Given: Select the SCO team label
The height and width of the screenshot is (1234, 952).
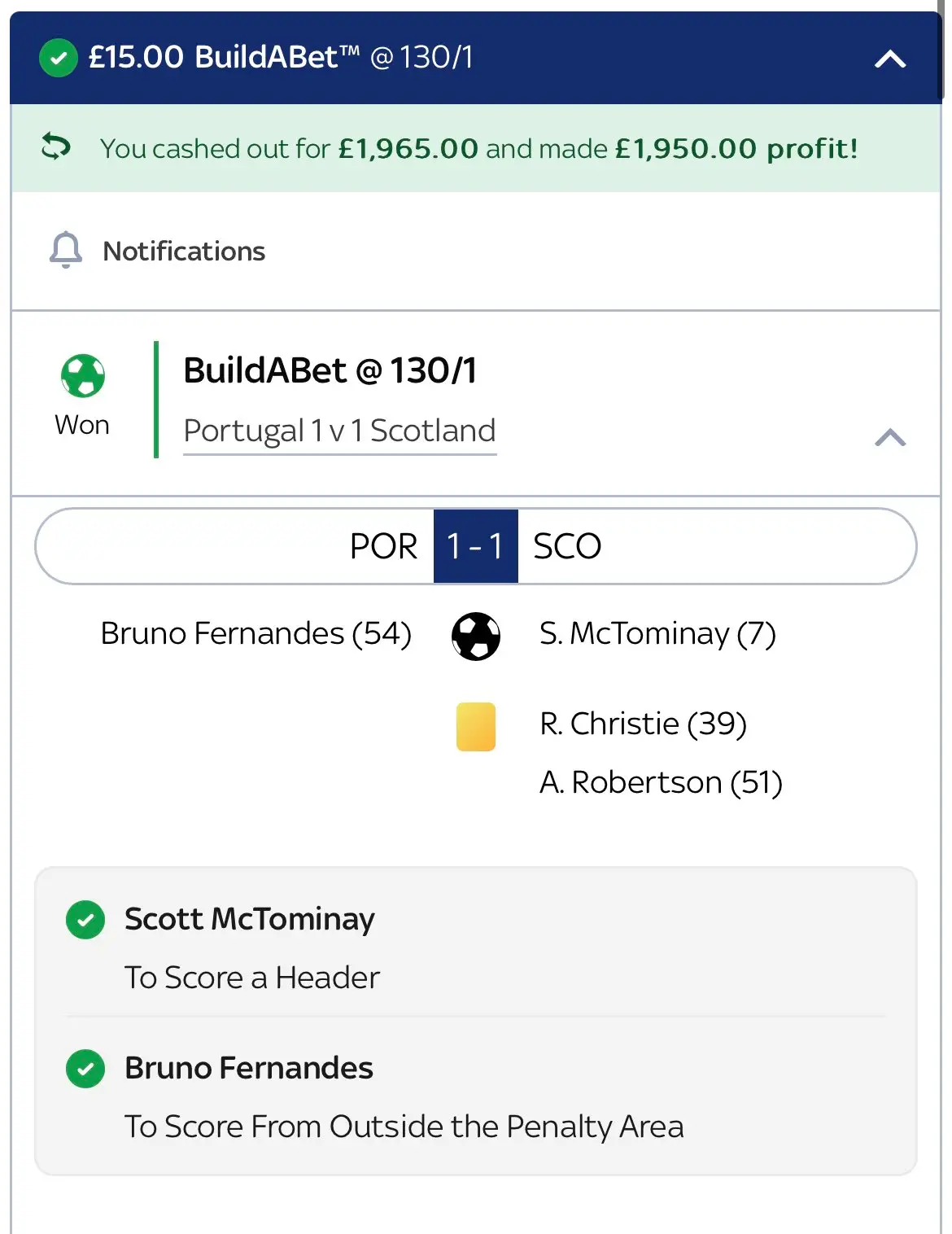Looking at the screenshot, I should 567,546.
